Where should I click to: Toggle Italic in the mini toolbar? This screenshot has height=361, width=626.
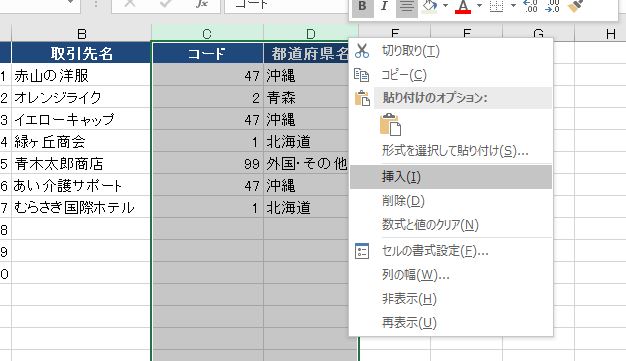click(x=384, y=6)
